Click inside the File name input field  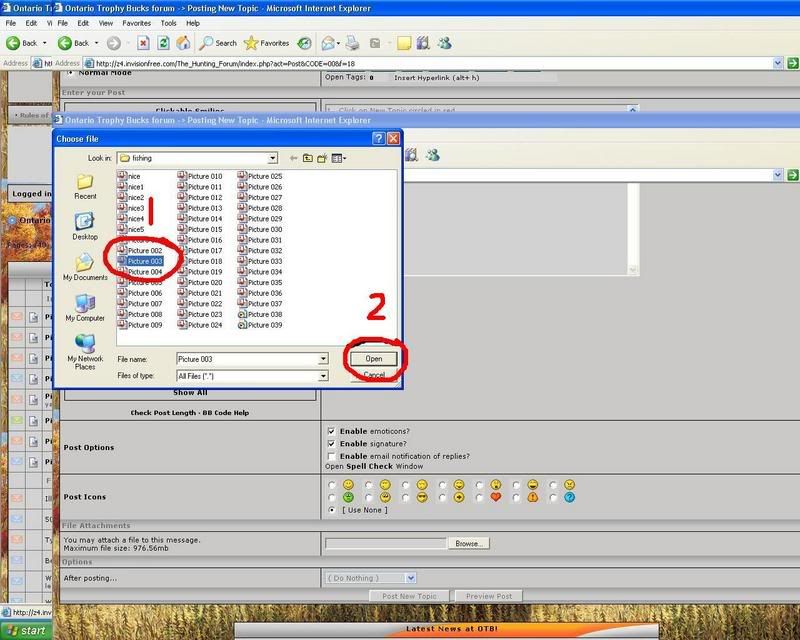[x=247, y=359]
